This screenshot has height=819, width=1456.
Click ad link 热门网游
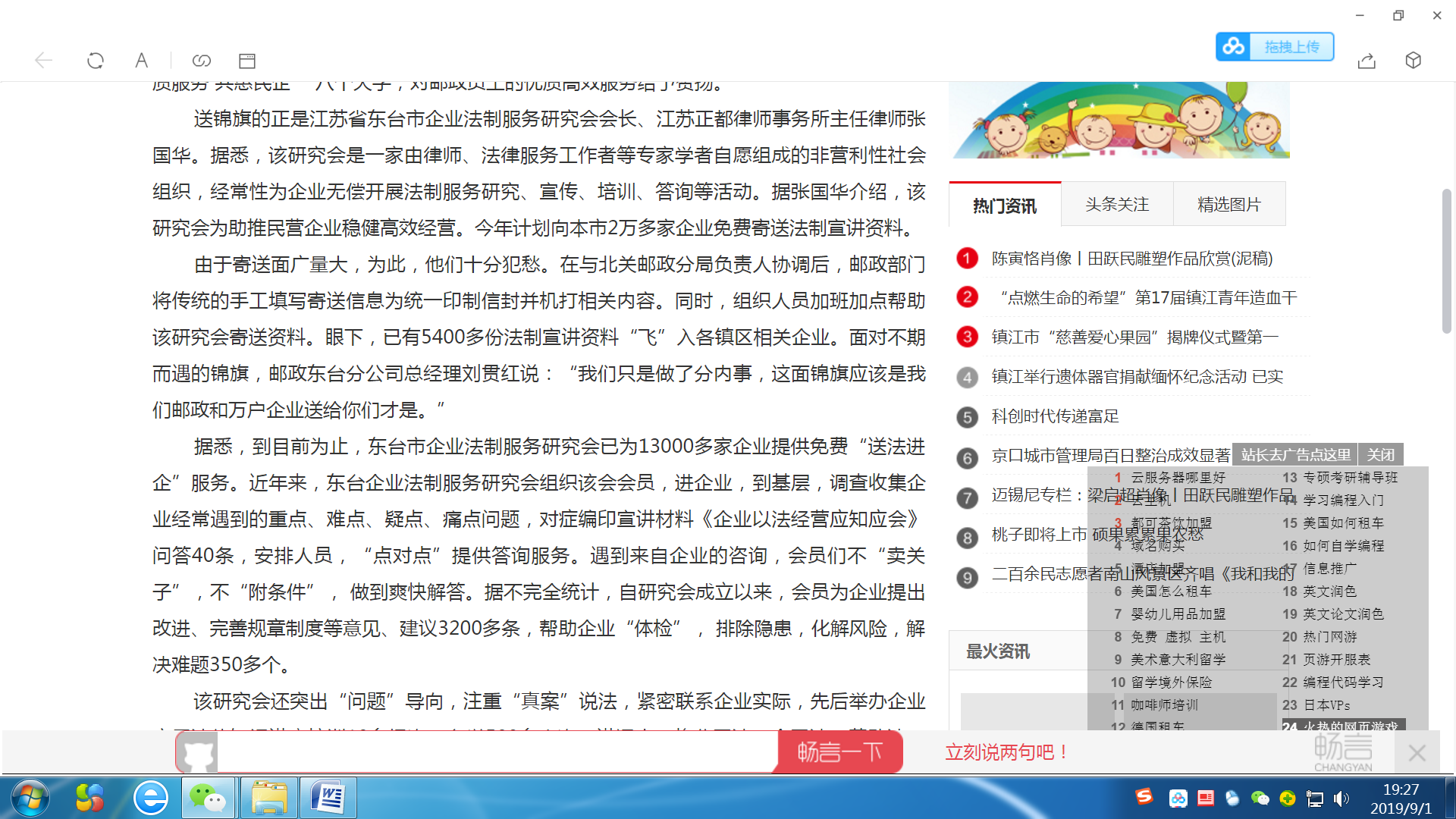pyautogui.click(x=1330, y=637)
